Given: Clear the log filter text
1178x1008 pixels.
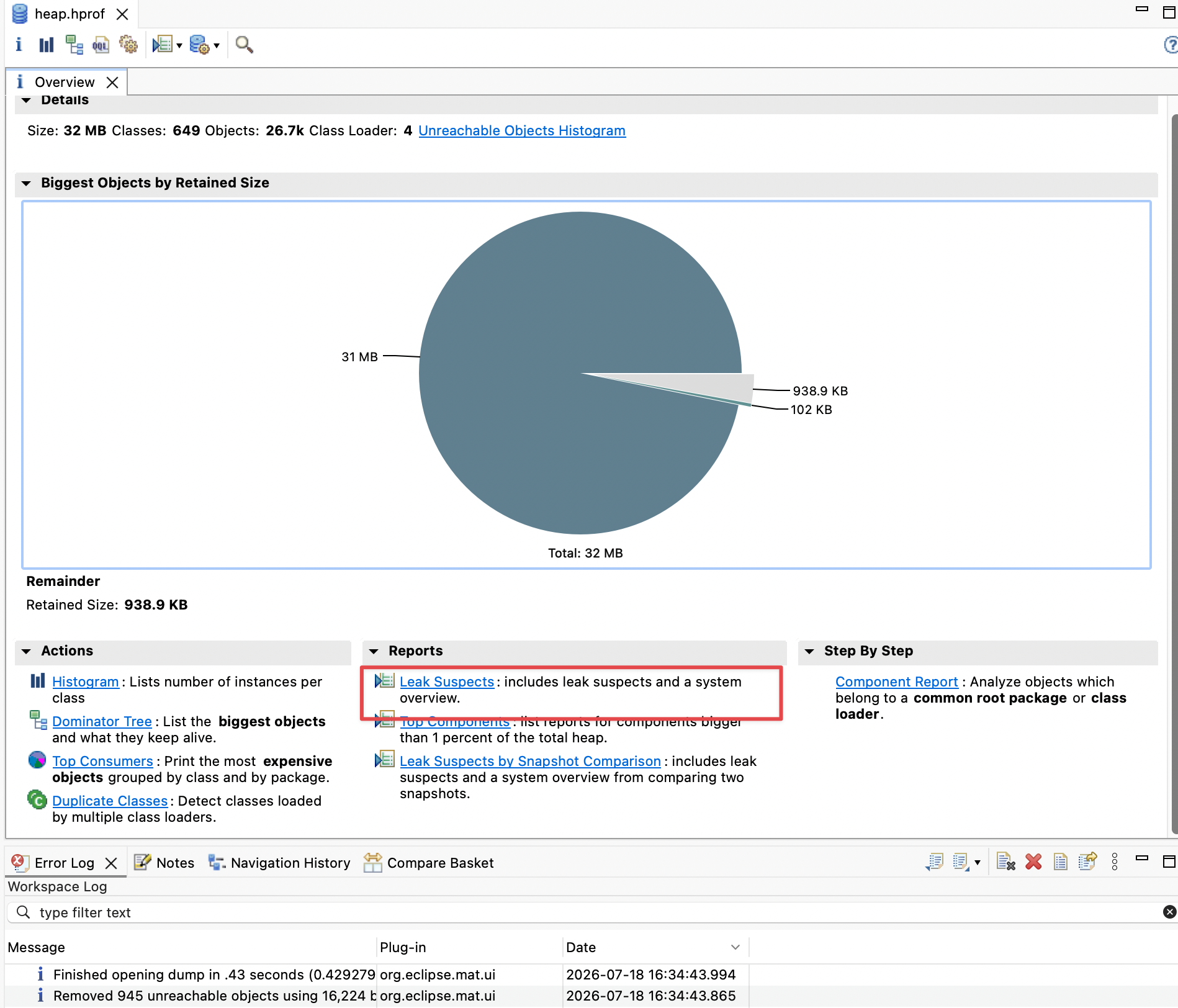Looking at the screenshot, I should 1169,912.
